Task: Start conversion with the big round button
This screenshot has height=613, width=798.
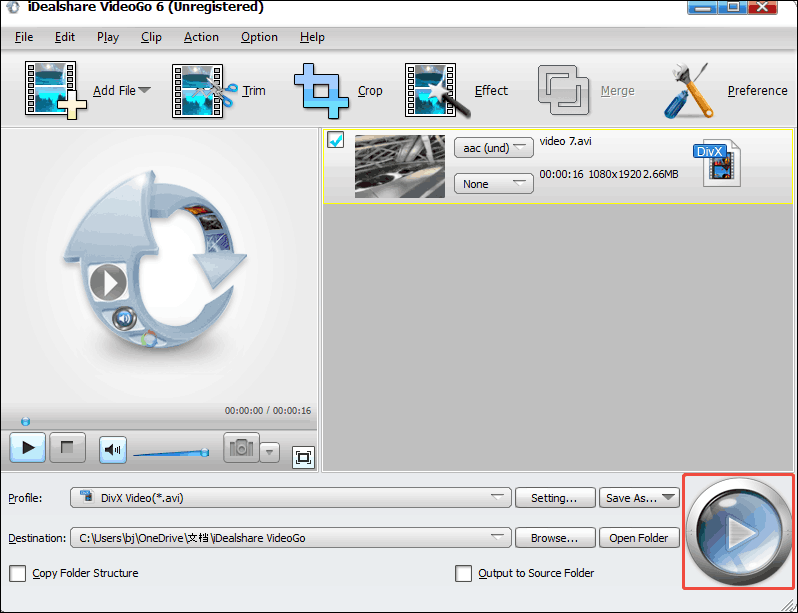Action: coord(738,533)
